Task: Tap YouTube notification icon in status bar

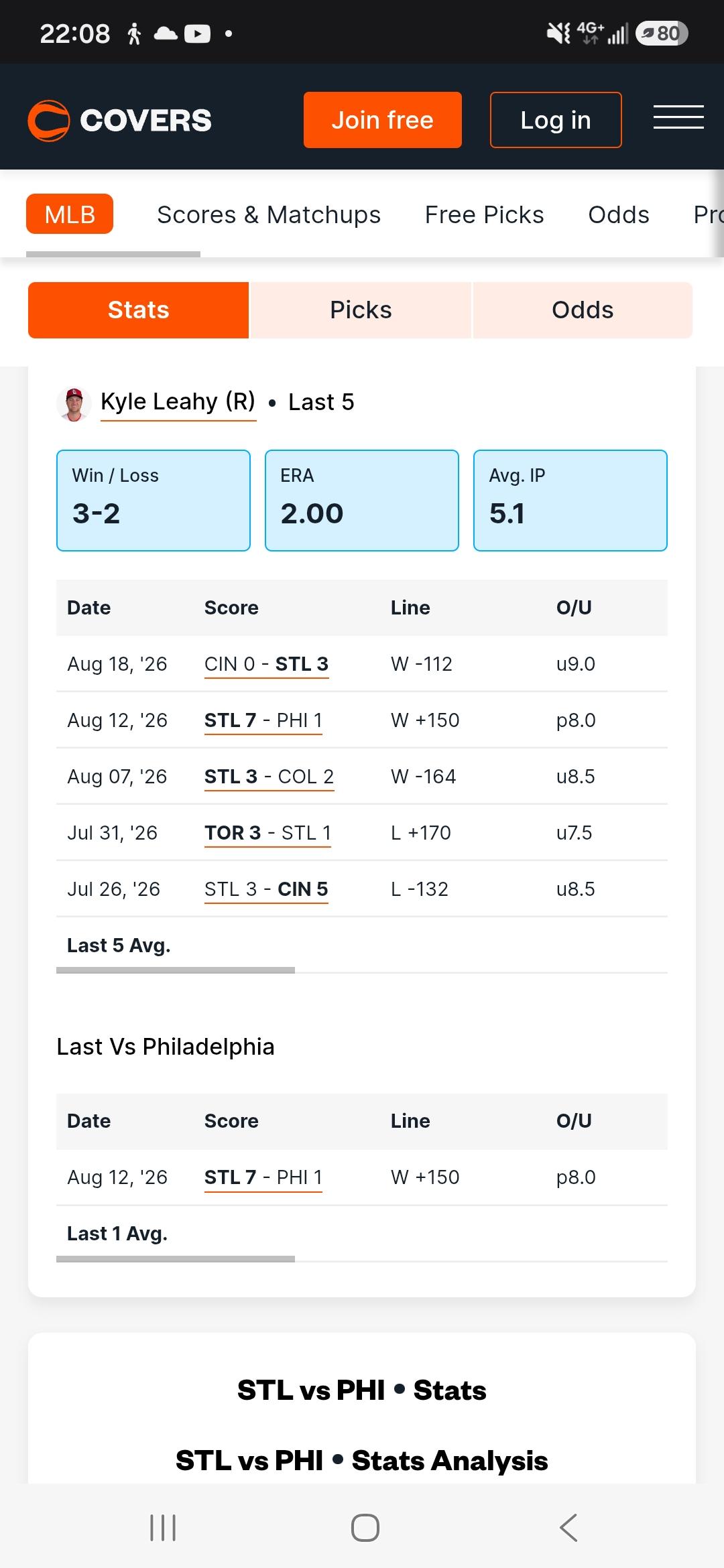Action: coord(197,34)
